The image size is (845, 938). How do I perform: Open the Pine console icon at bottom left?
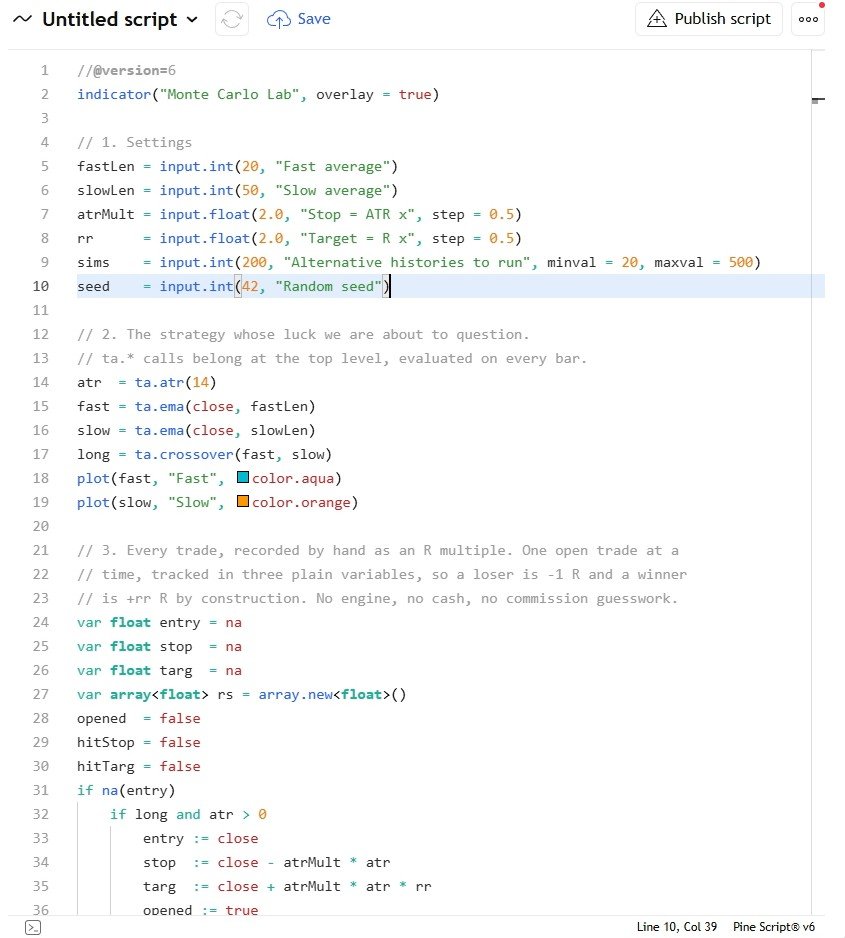pos(33,928)
